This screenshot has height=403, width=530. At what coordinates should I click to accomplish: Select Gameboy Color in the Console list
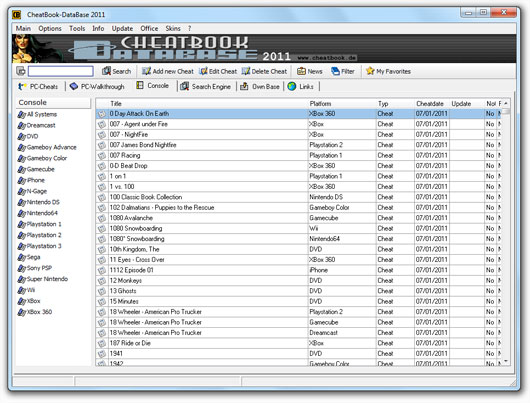(47, 158)
